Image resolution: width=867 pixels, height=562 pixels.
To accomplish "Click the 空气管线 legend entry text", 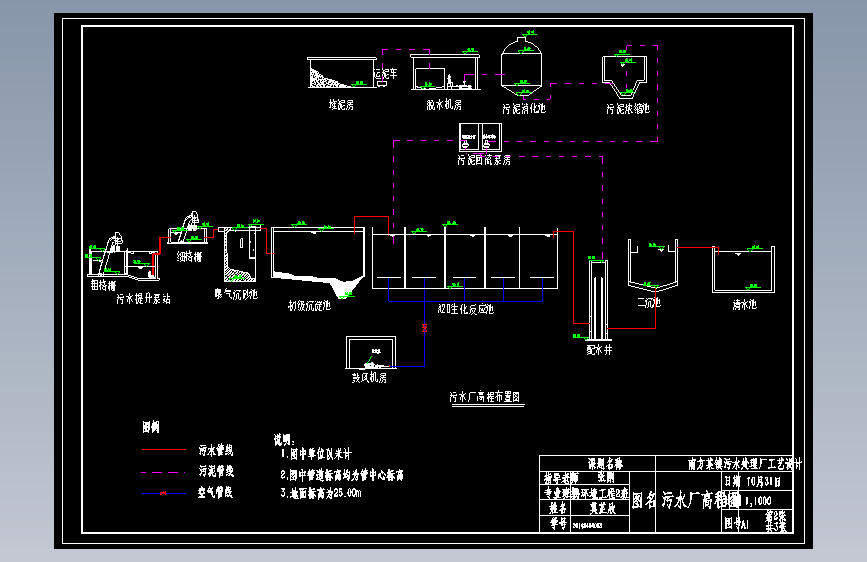I will tap(216, 492).
